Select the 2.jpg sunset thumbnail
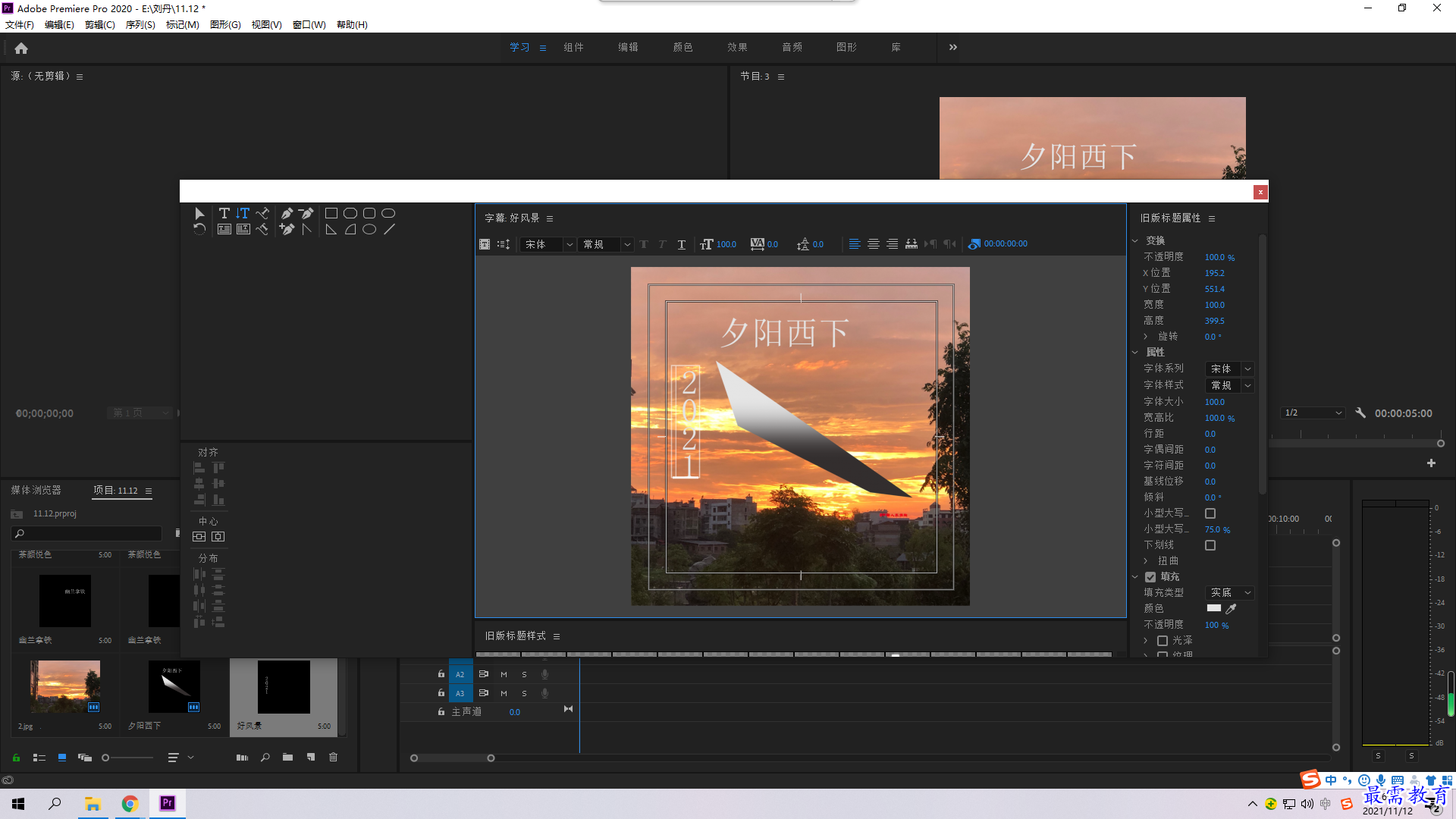 click(65, 686)
